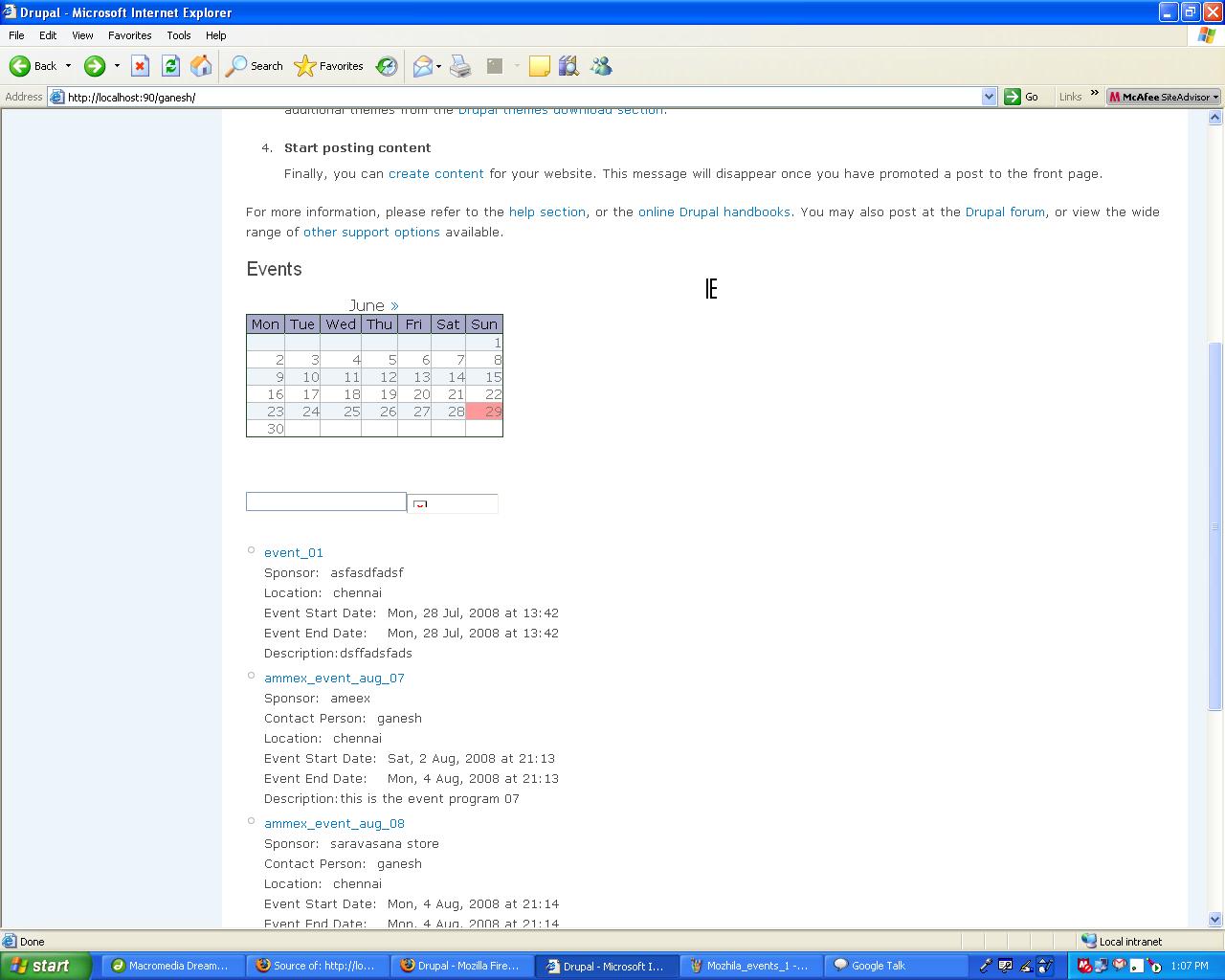Open the Research books icon
Screen dimensions: 1225x980
tap(569, 66)
